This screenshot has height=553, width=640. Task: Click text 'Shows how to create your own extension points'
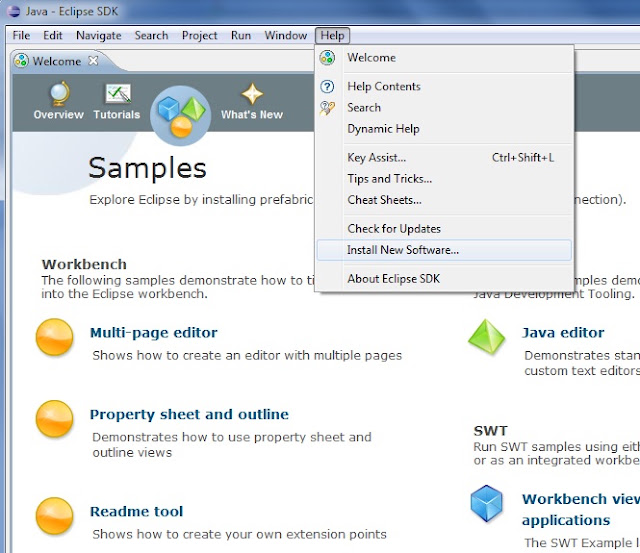coord(239,534)
